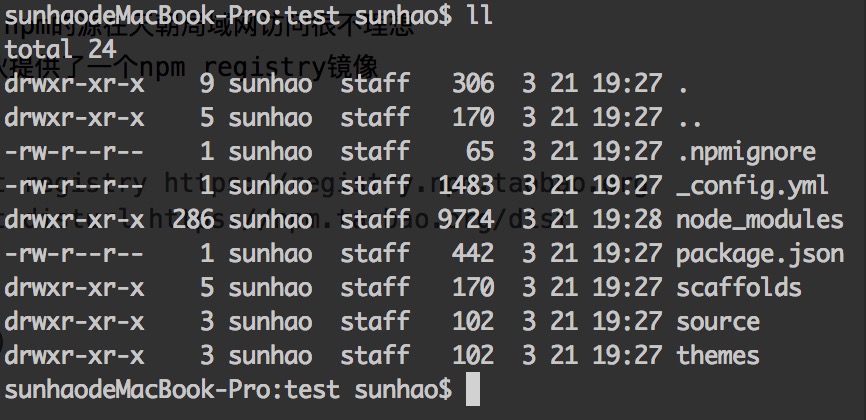Click the file size 9724 value
The width and height of the screenshot is (866, 420).
click(466, 220)
